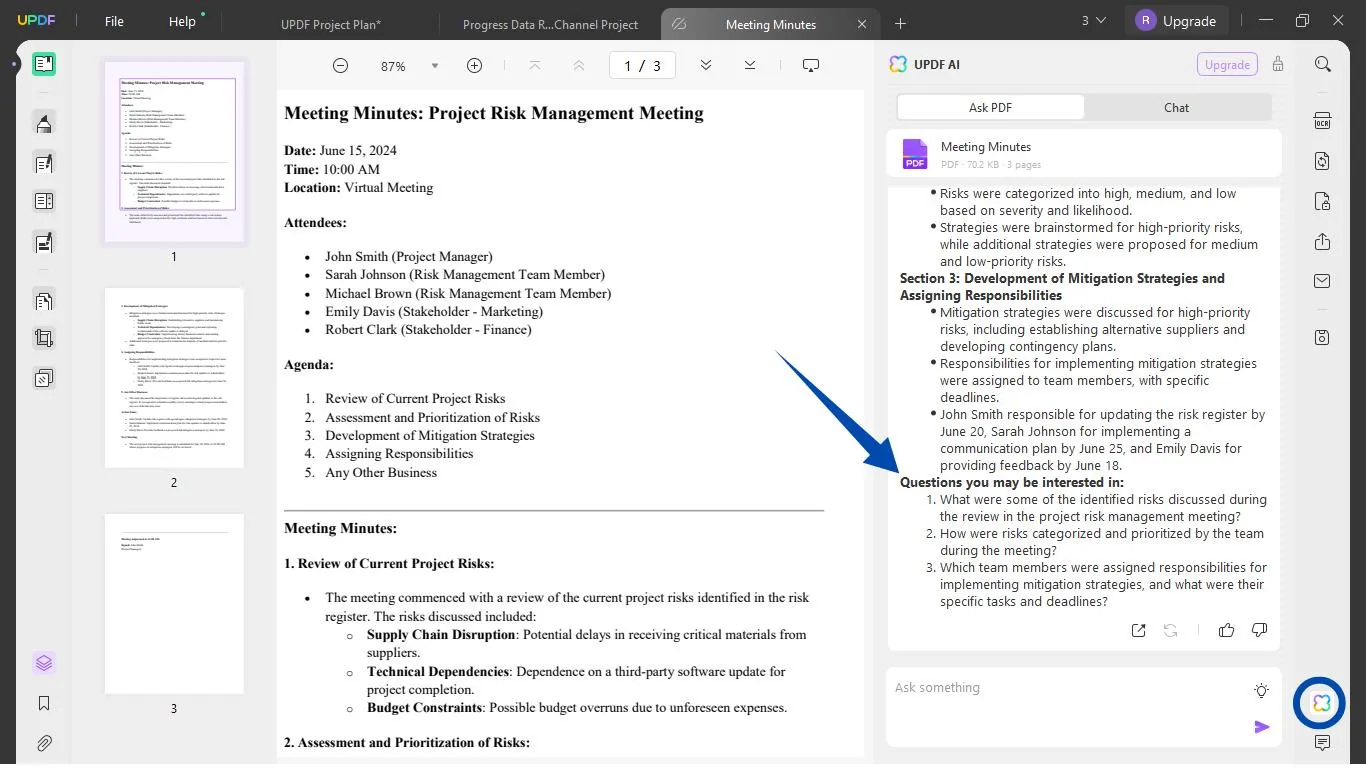Add a new tab with plus button
This screenshot has width=1366, height=768.
900,23
